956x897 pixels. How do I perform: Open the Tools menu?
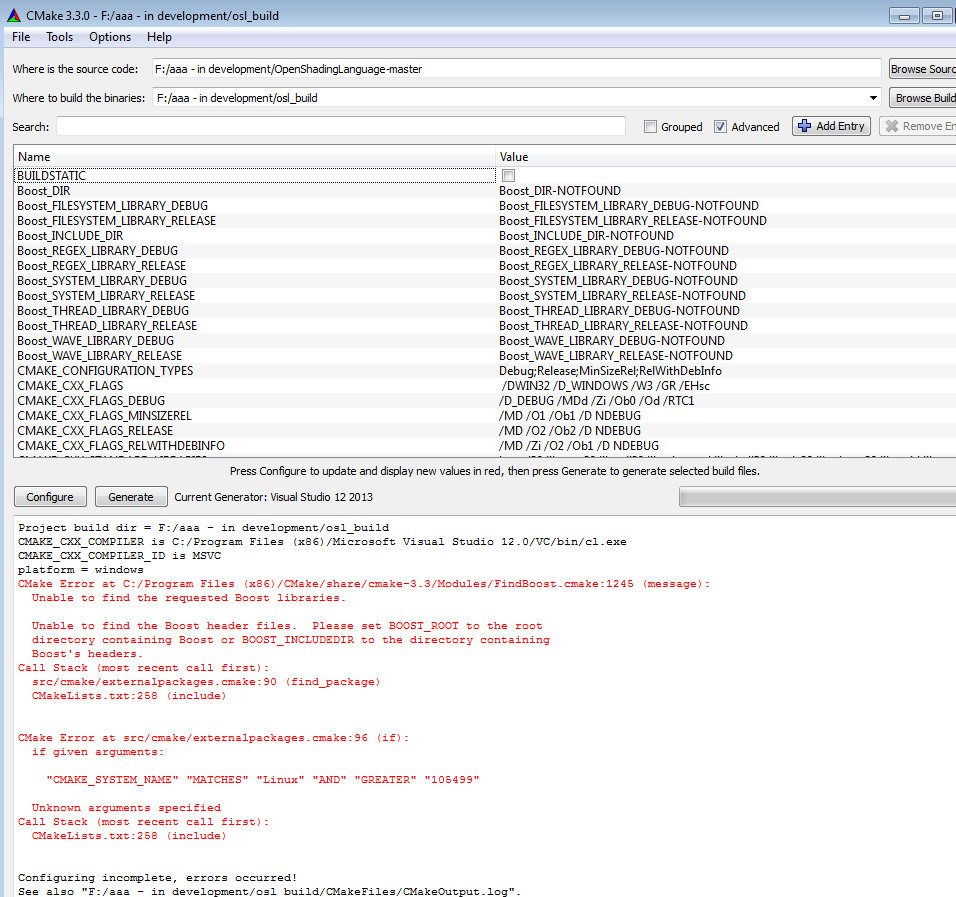59,37
